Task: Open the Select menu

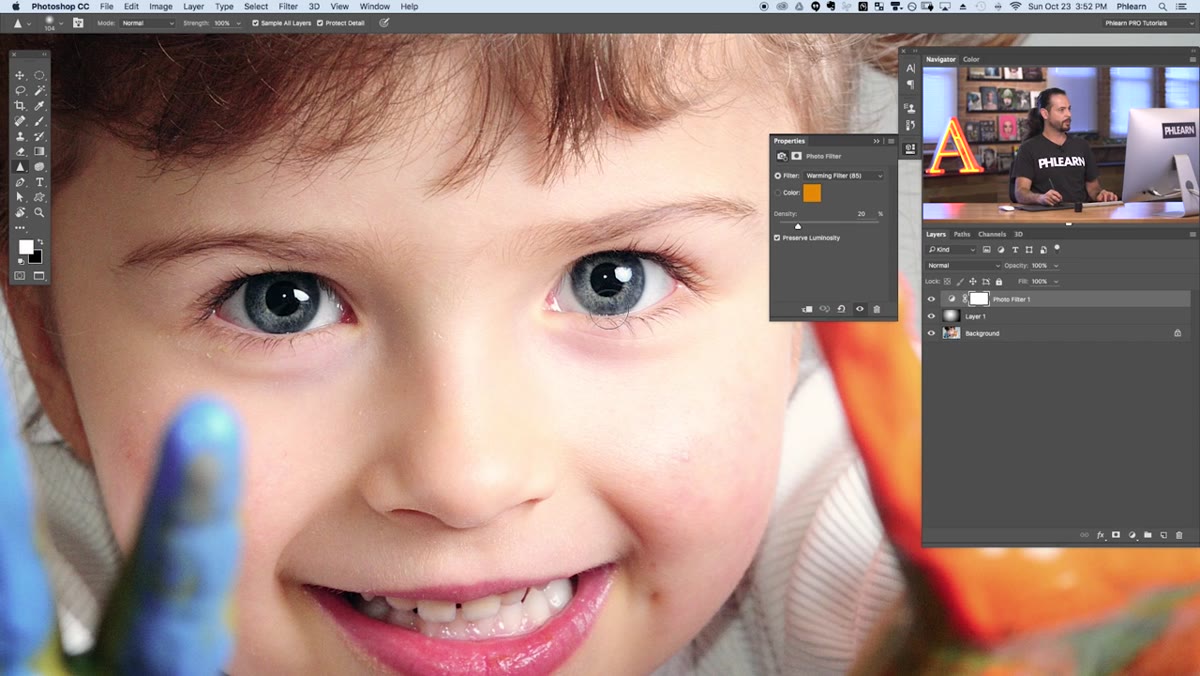Action: [256, 6]
